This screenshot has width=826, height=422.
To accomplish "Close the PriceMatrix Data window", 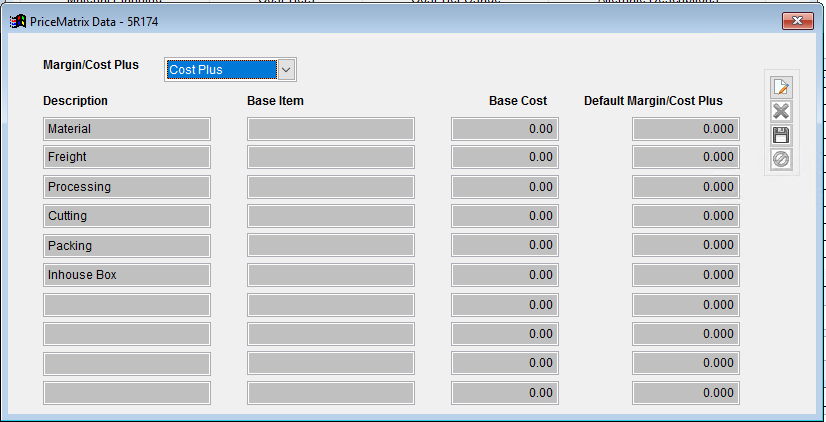I will point(795,20).
